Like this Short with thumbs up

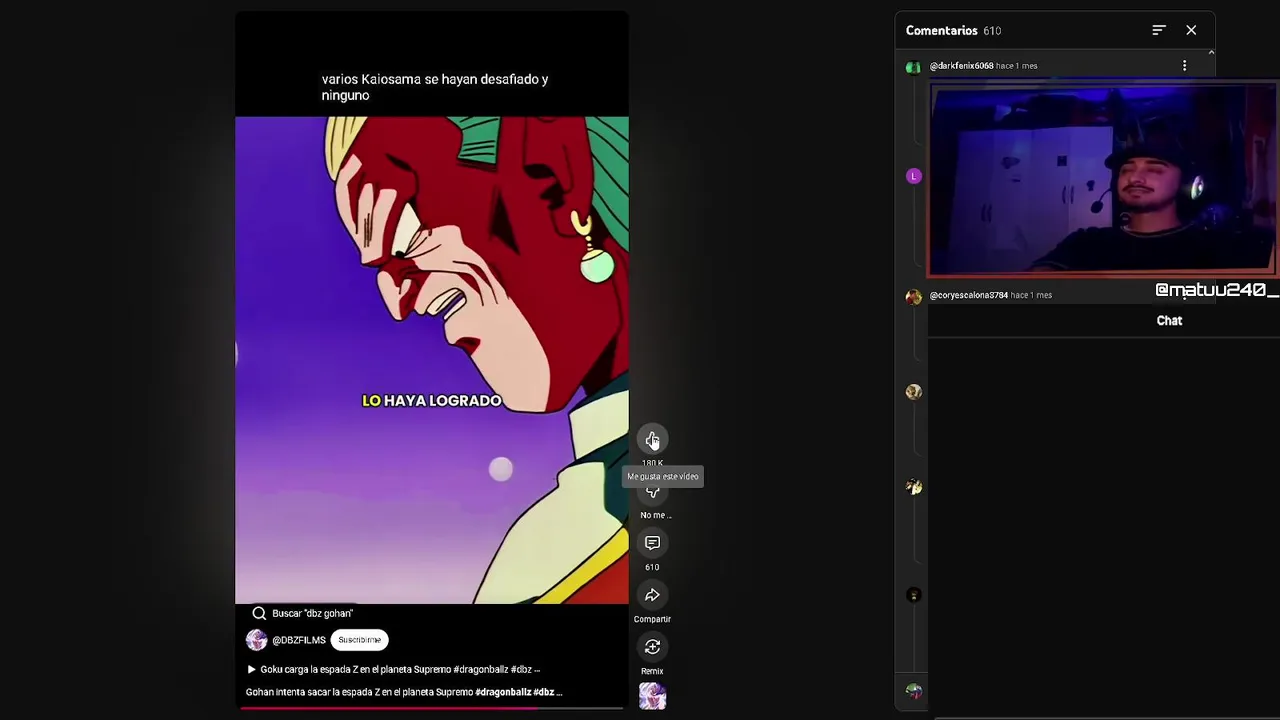tap(652, 440)
